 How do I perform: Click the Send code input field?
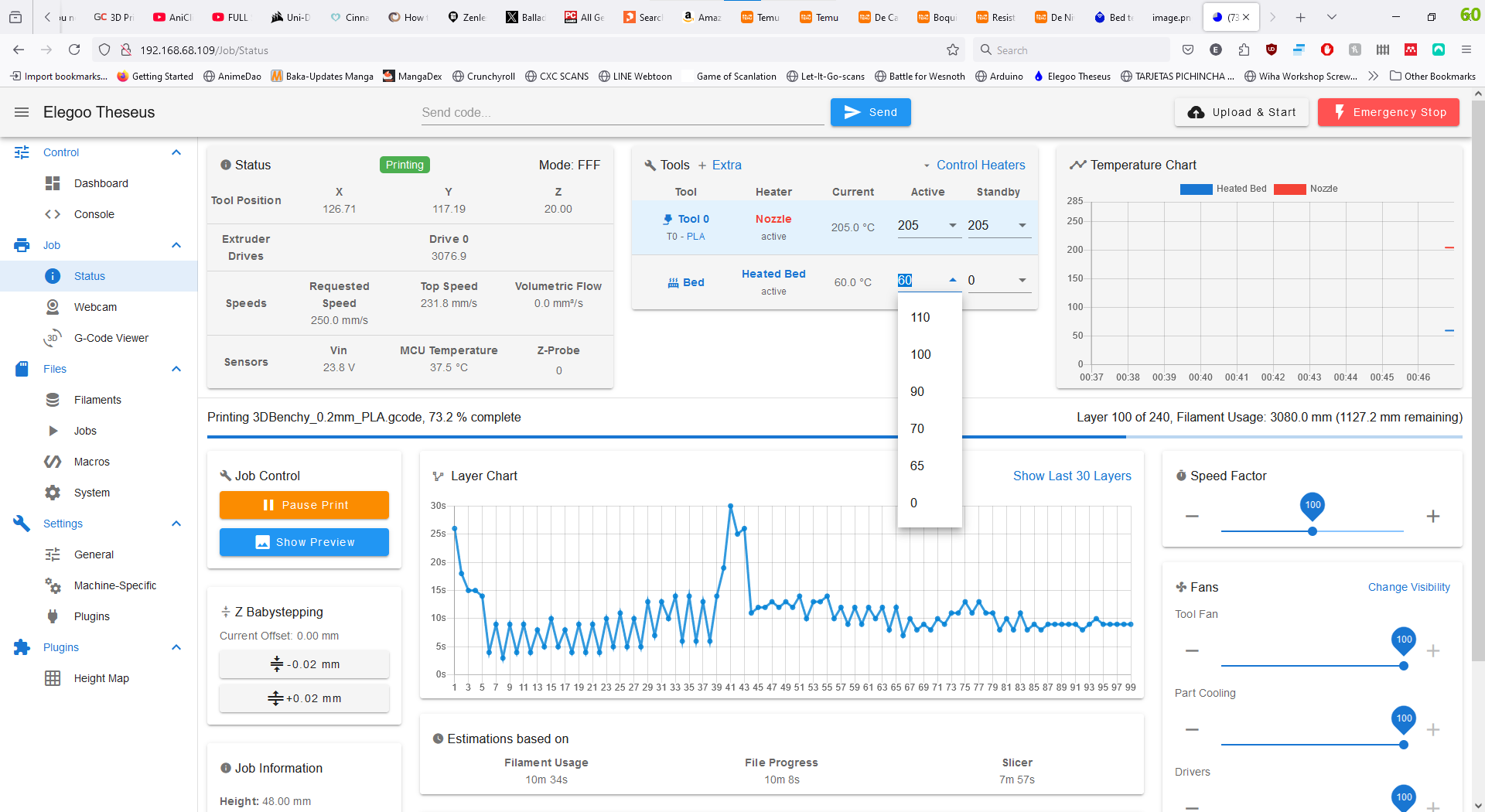623,112
